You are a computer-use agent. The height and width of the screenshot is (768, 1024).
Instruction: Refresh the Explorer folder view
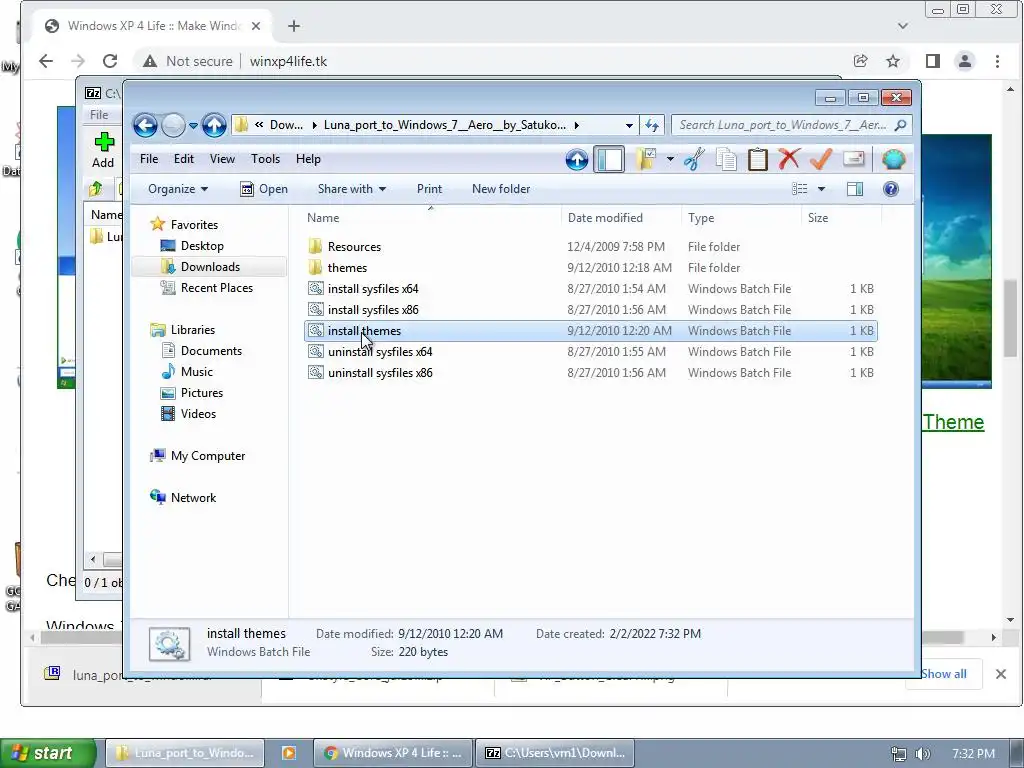(652, 125)
